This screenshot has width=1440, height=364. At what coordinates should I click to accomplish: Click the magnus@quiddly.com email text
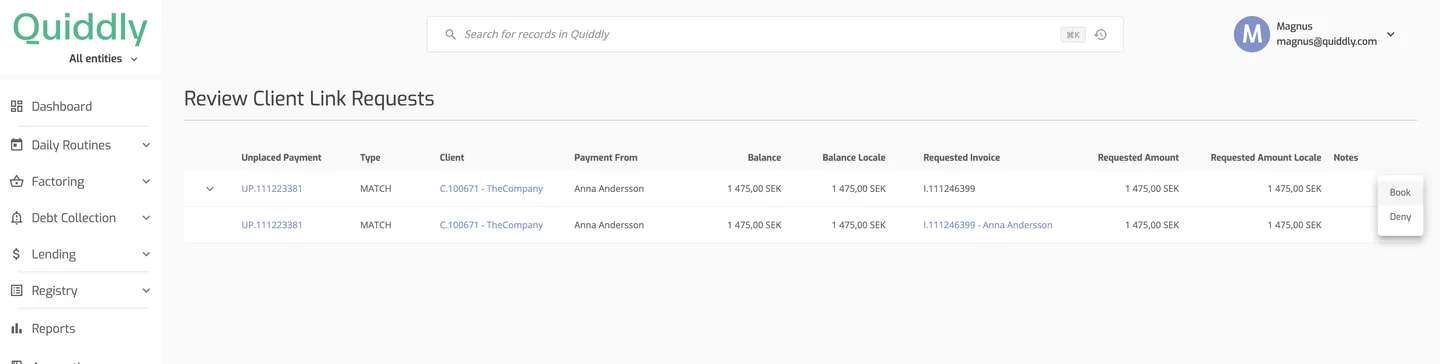tap(1326, 42)
